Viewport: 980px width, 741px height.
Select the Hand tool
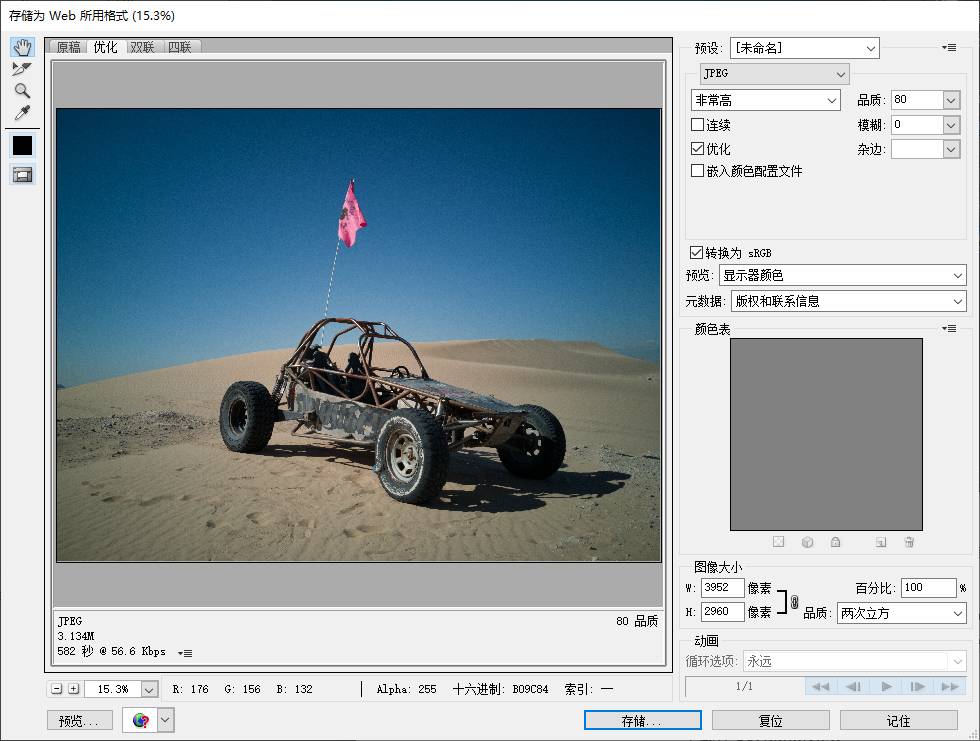click(22, 48)
